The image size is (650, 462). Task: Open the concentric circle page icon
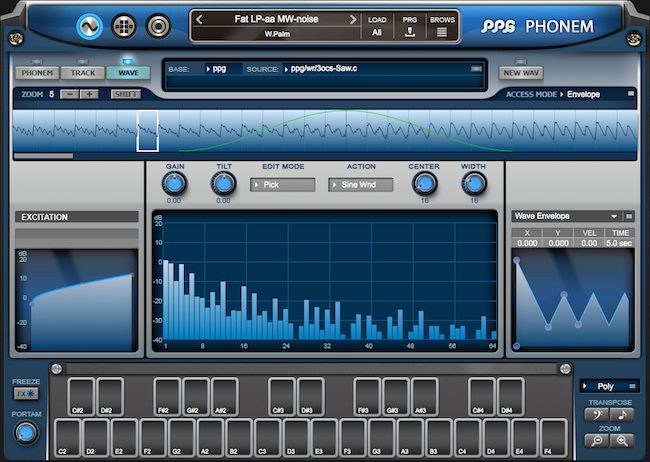(158, 27)
